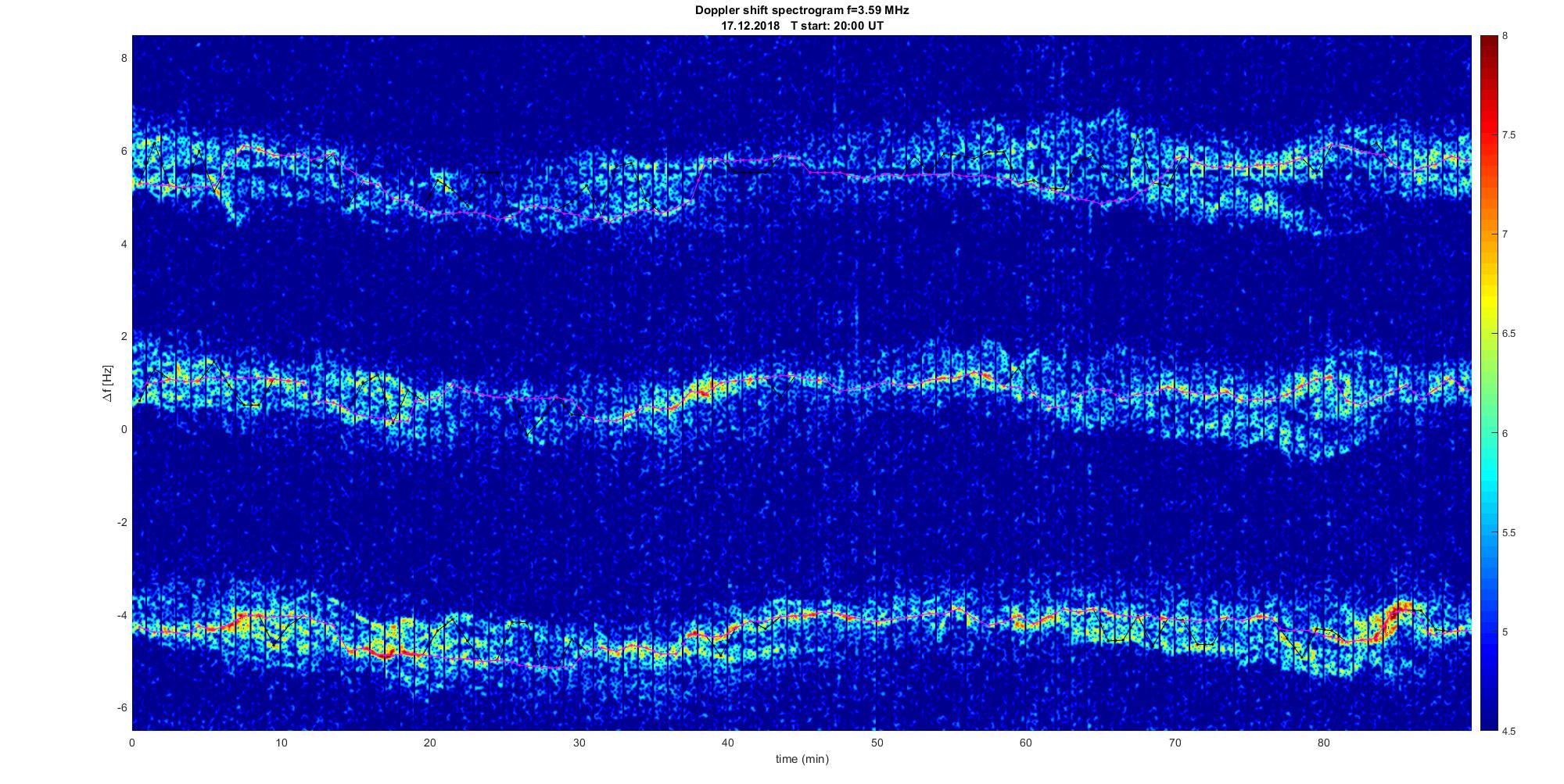Click the time-axis tick label "0"
1564x784 pixels.
(132, 743)
